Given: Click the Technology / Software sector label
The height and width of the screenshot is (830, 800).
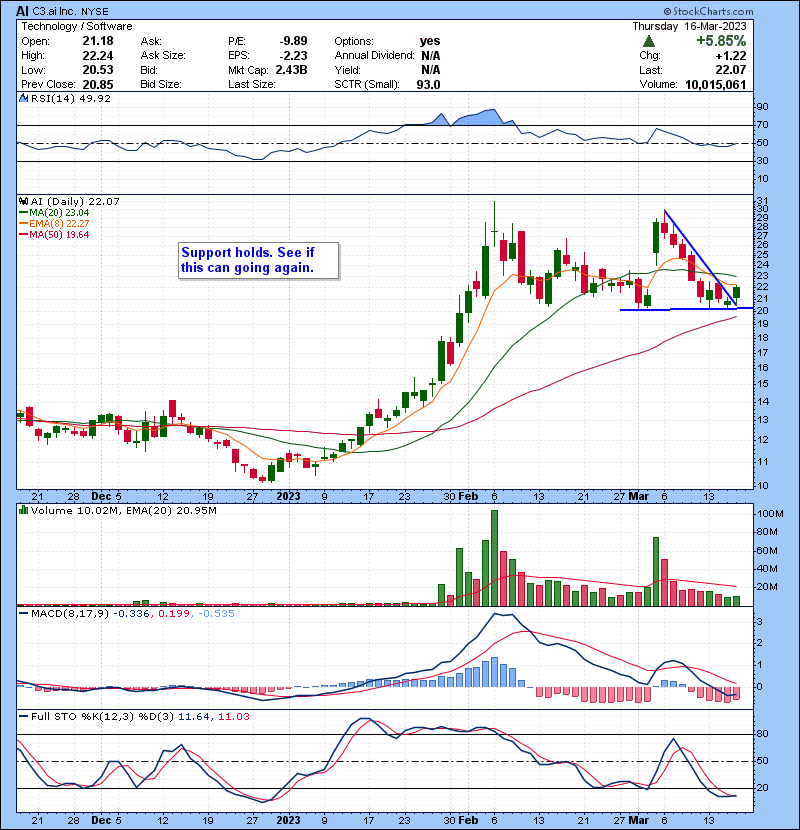Looking at the screenshot, I should coord(77,26).
